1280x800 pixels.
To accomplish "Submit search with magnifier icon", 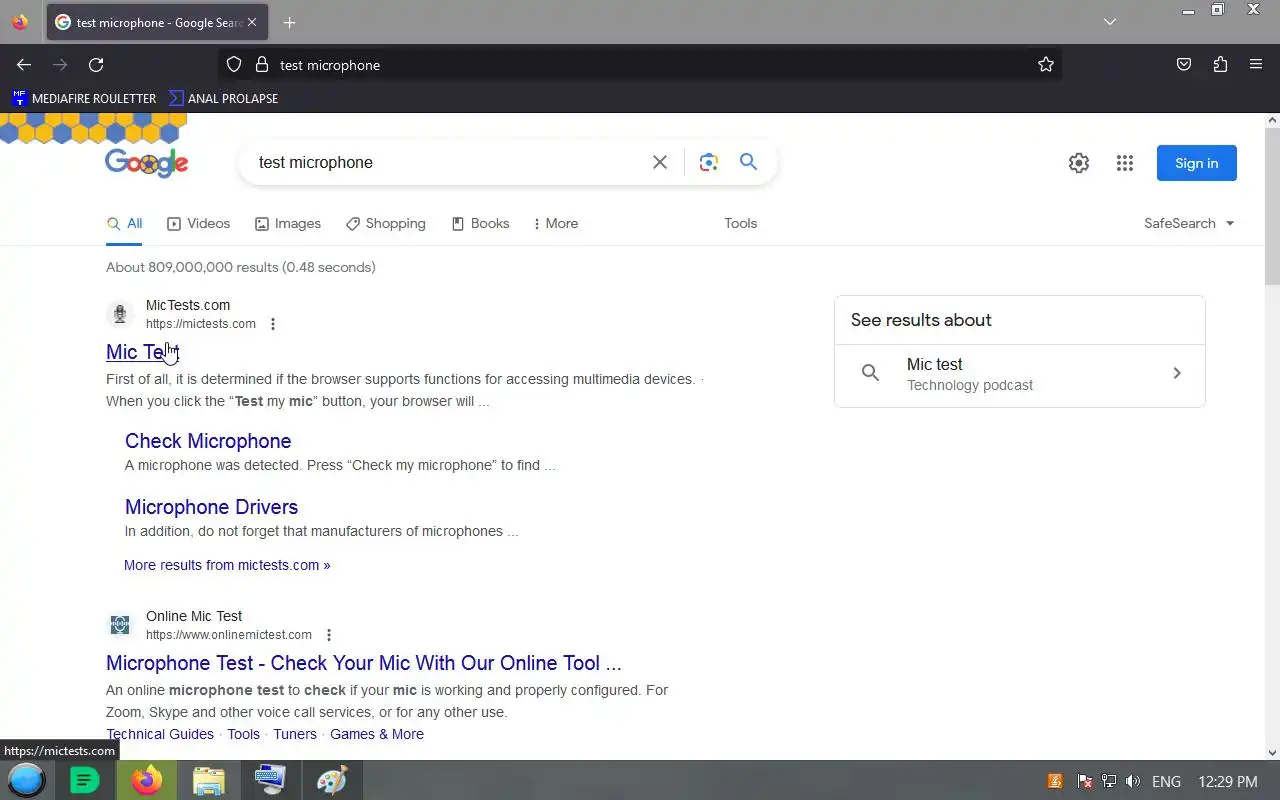I will [748, 162].
